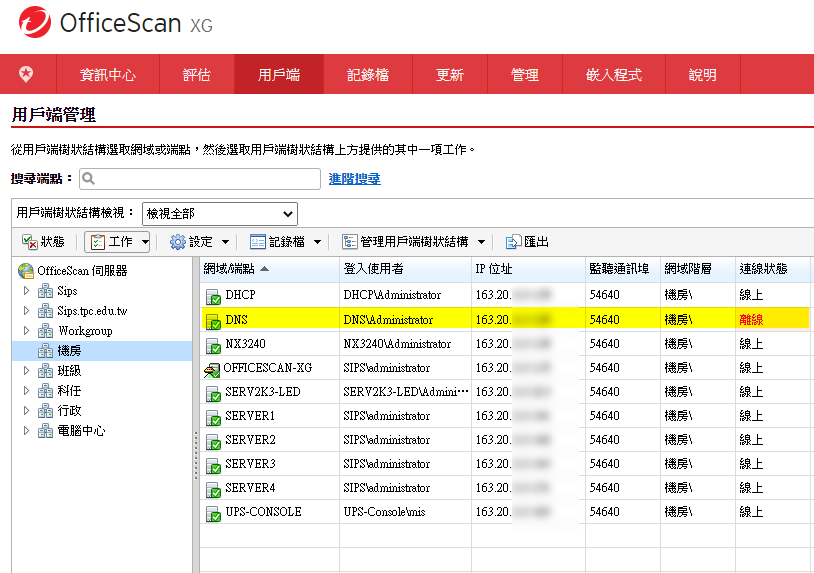This screenshot has width=814, height=573.
Task: Click the 進階搜尋 advanced search link
Action: point(355,179)
